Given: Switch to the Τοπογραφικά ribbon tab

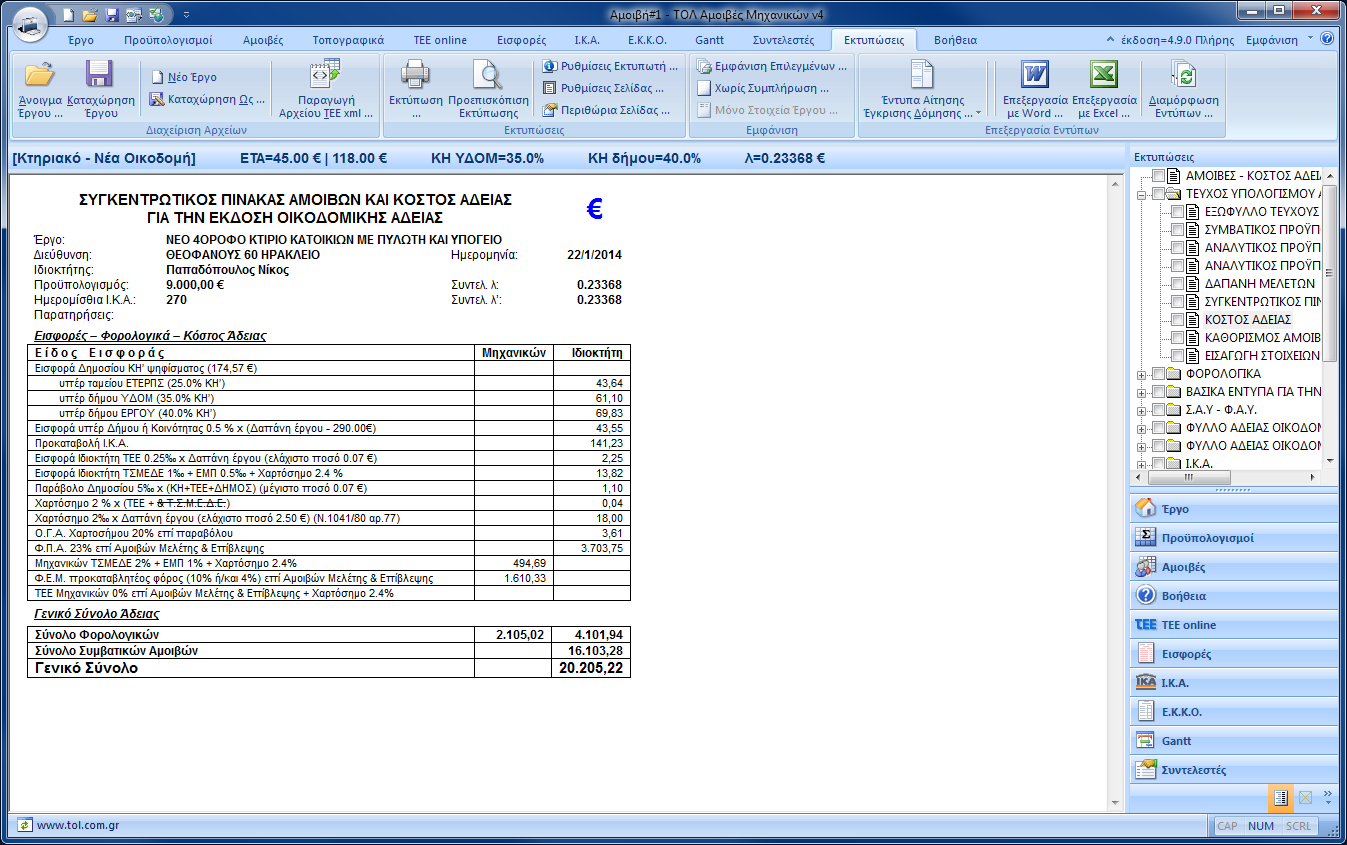Looking at the screenshot, I should [348, 40].
